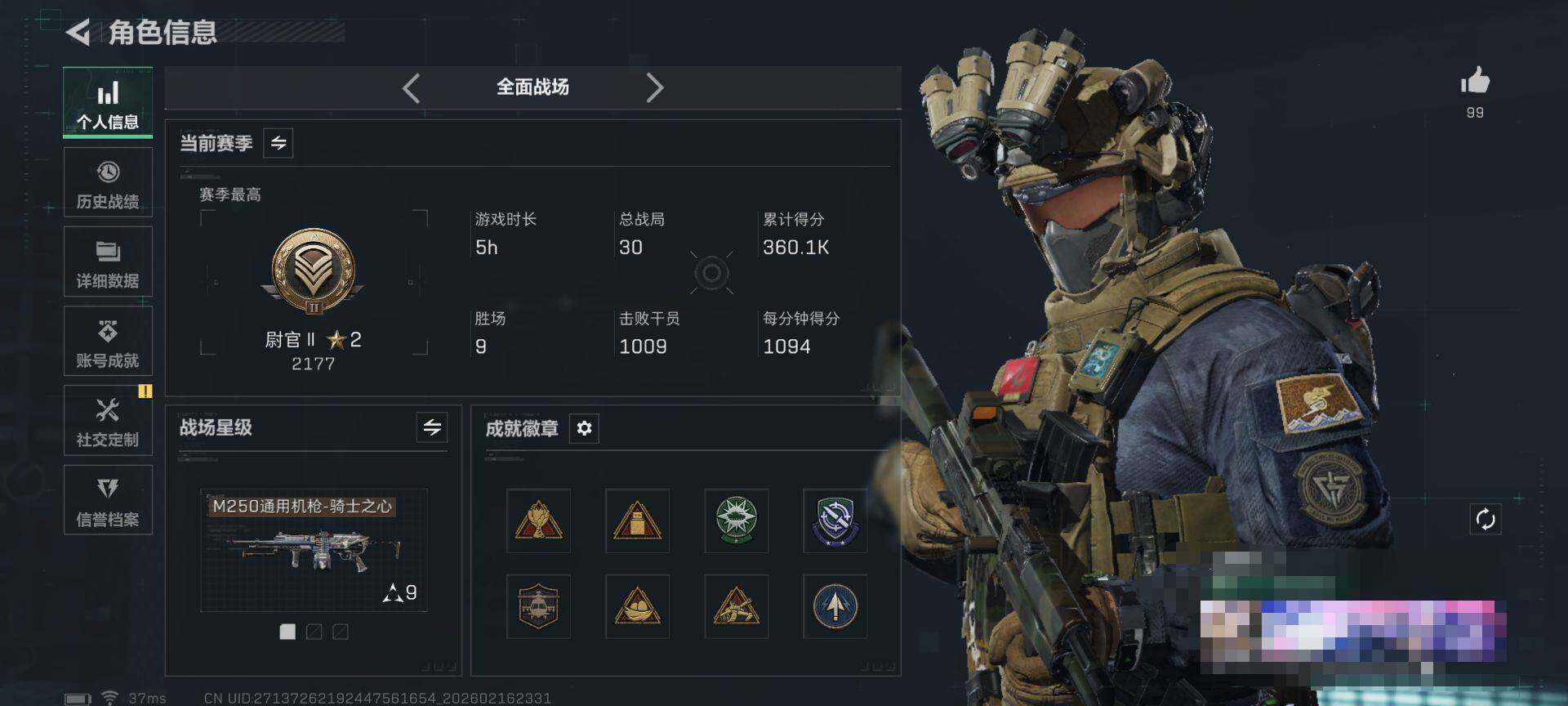Image resolution: width=1568 pixels, height=706 pixels.
Task: Select the gold trophy triangle badge
Action: pos(538,521)
